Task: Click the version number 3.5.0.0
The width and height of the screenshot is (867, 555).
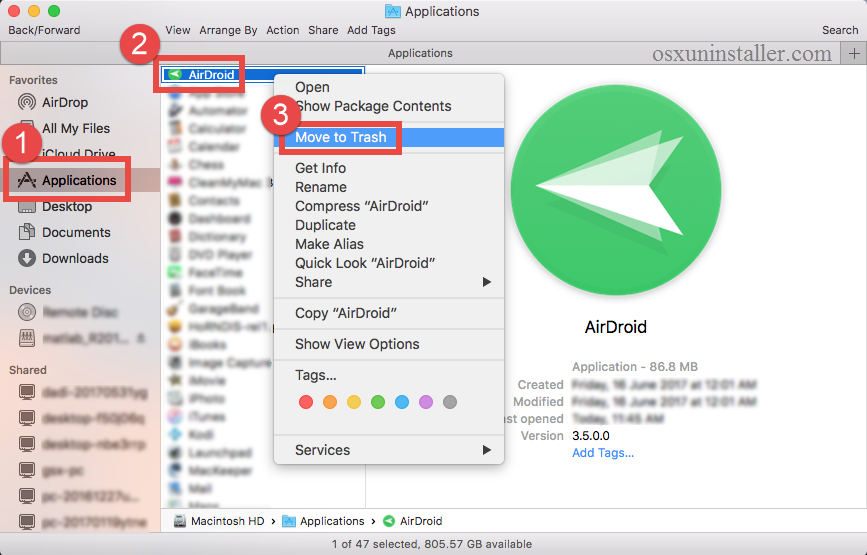Action: [591, 436]
